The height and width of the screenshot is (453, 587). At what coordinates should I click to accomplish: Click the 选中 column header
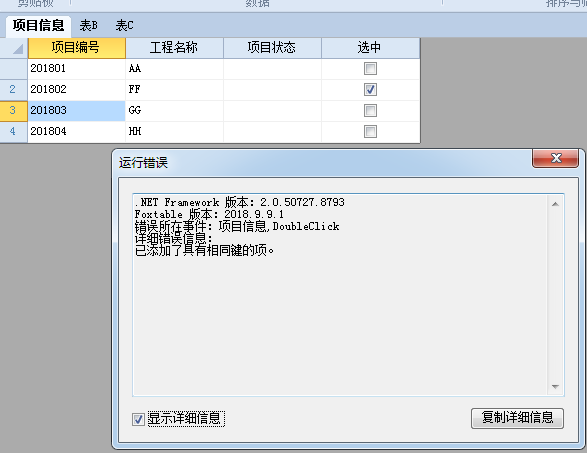pyautogui.click(x=370, y=48)
